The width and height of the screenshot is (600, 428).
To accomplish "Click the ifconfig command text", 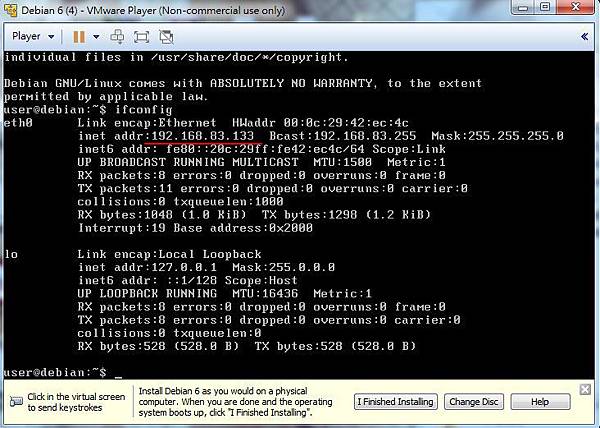I will 143,110.
